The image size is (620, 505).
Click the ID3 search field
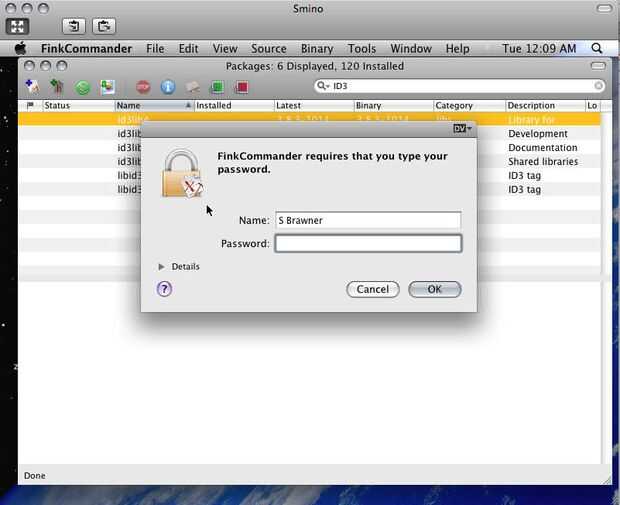coord(459,86)
